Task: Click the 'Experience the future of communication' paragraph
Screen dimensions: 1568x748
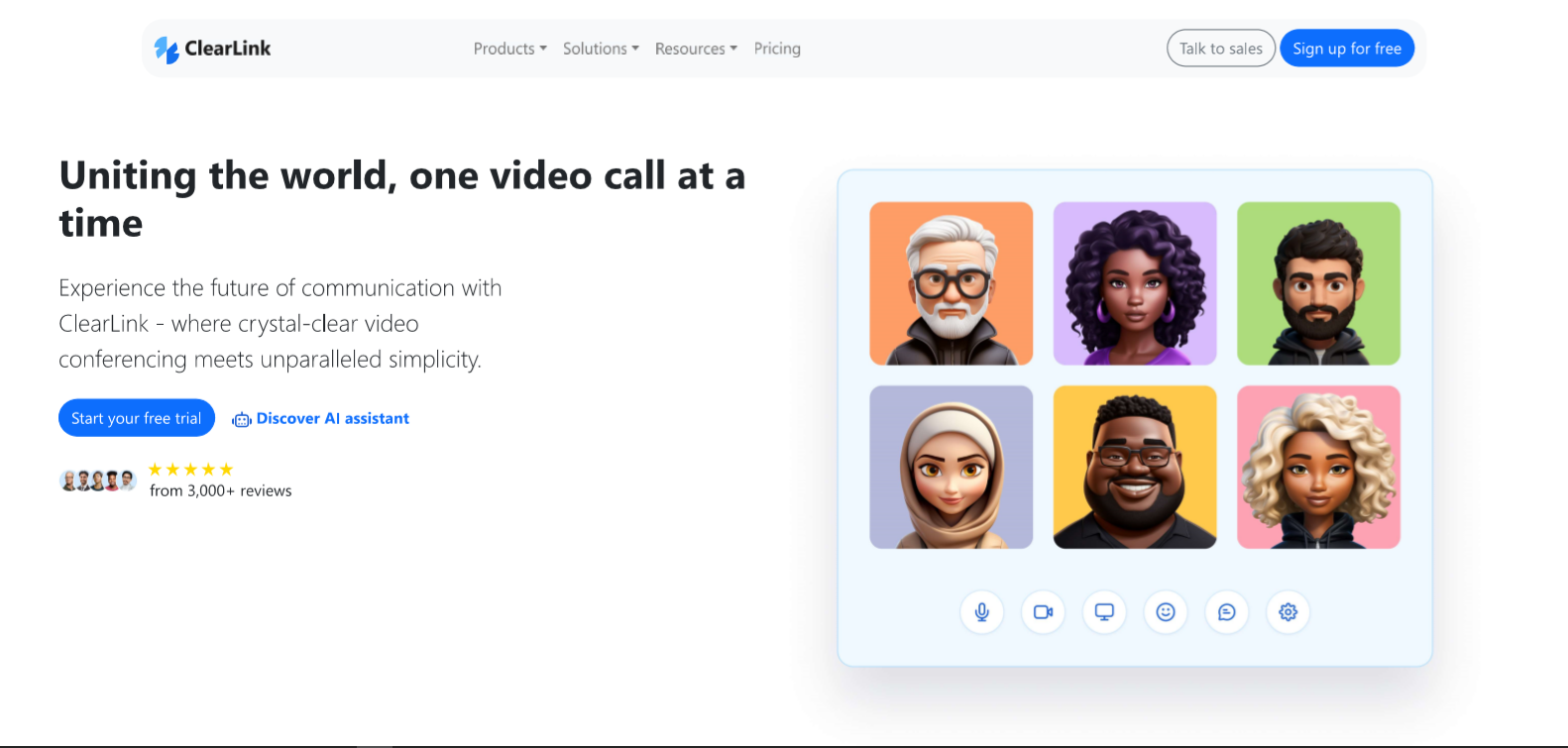Action: 280,324
